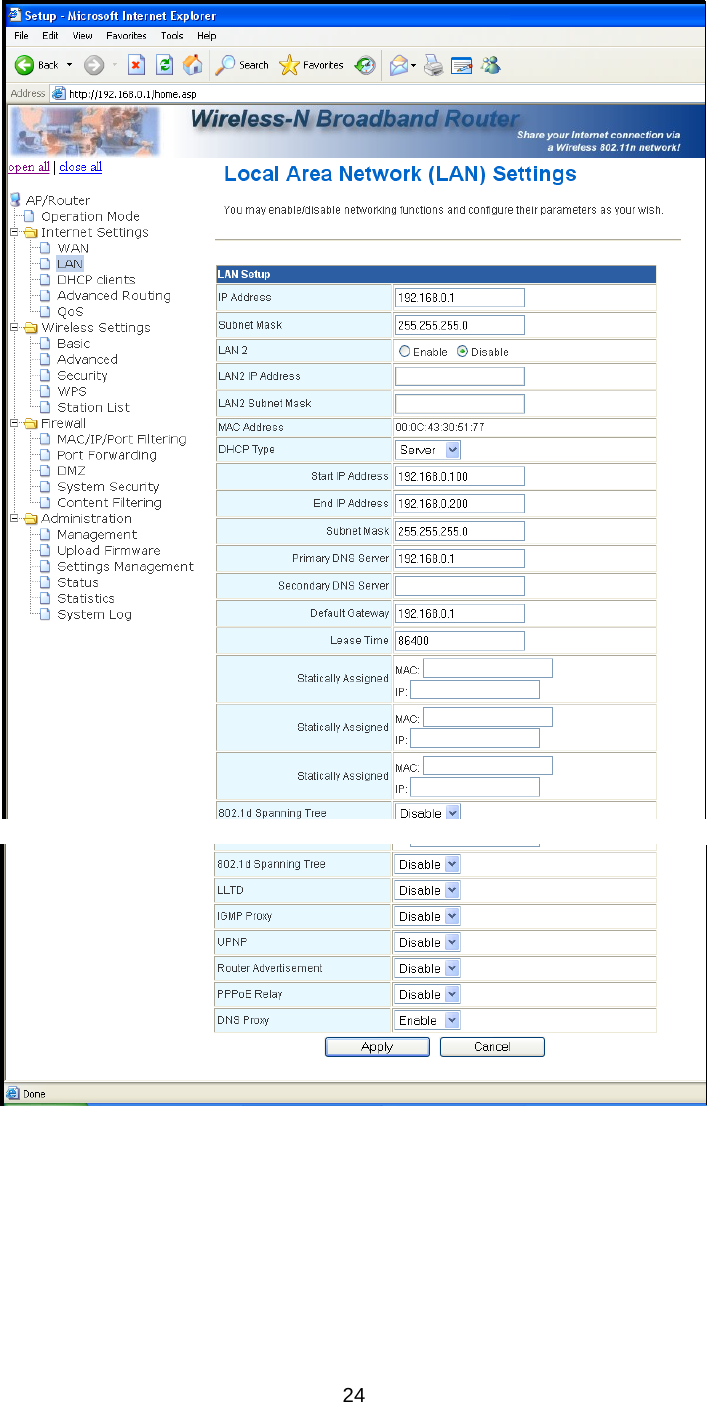Collapse the Wireless Settings tree folder
707x1402 pixels.
[14, 328]
